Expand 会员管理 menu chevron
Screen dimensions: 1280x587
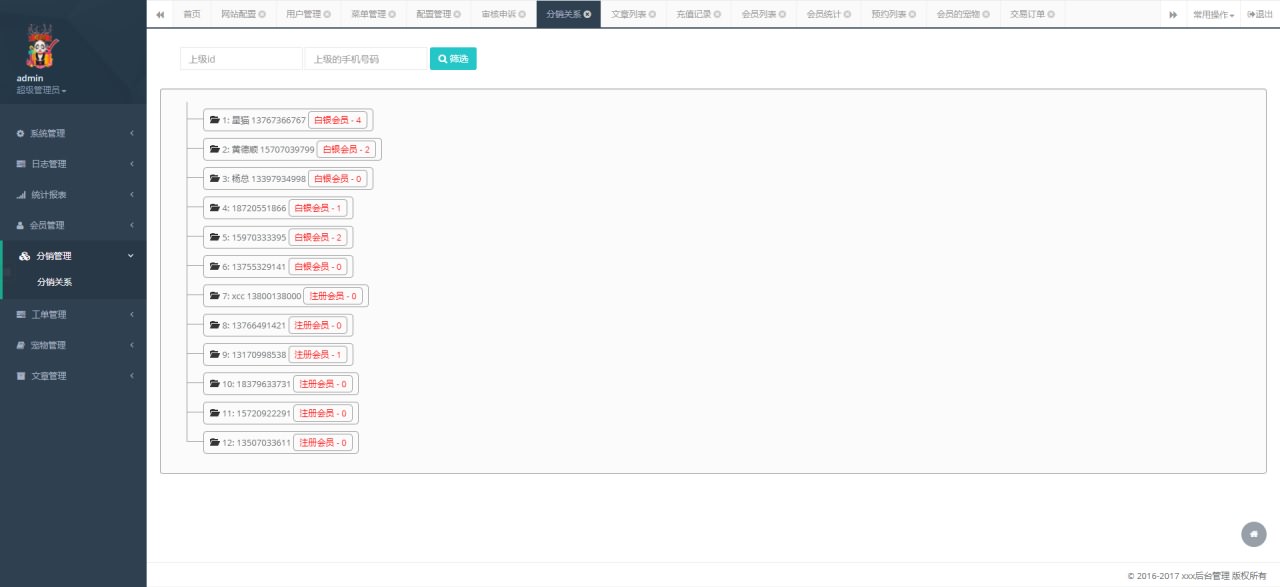tap(131, 225)
